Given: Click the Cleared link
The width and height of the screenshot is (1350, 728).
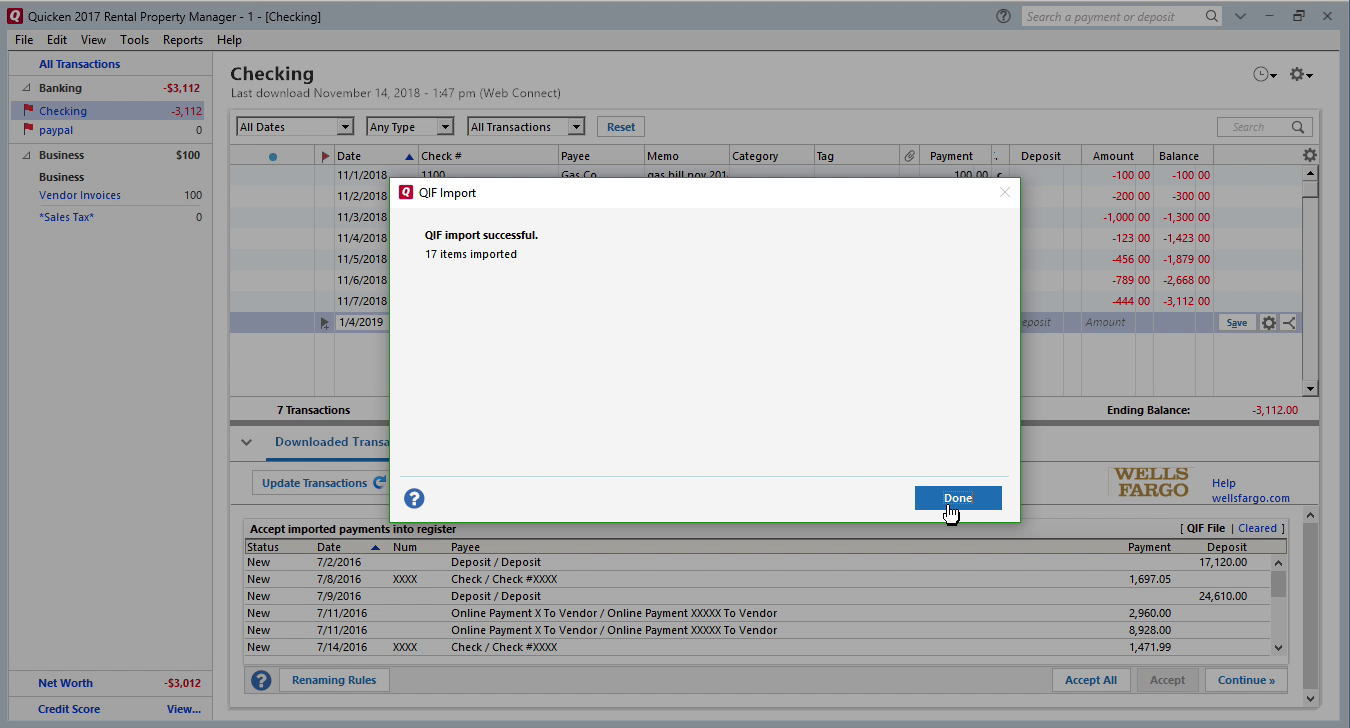Looking at the screenshot, I should pyautogui.click(x=1257, y=528).
